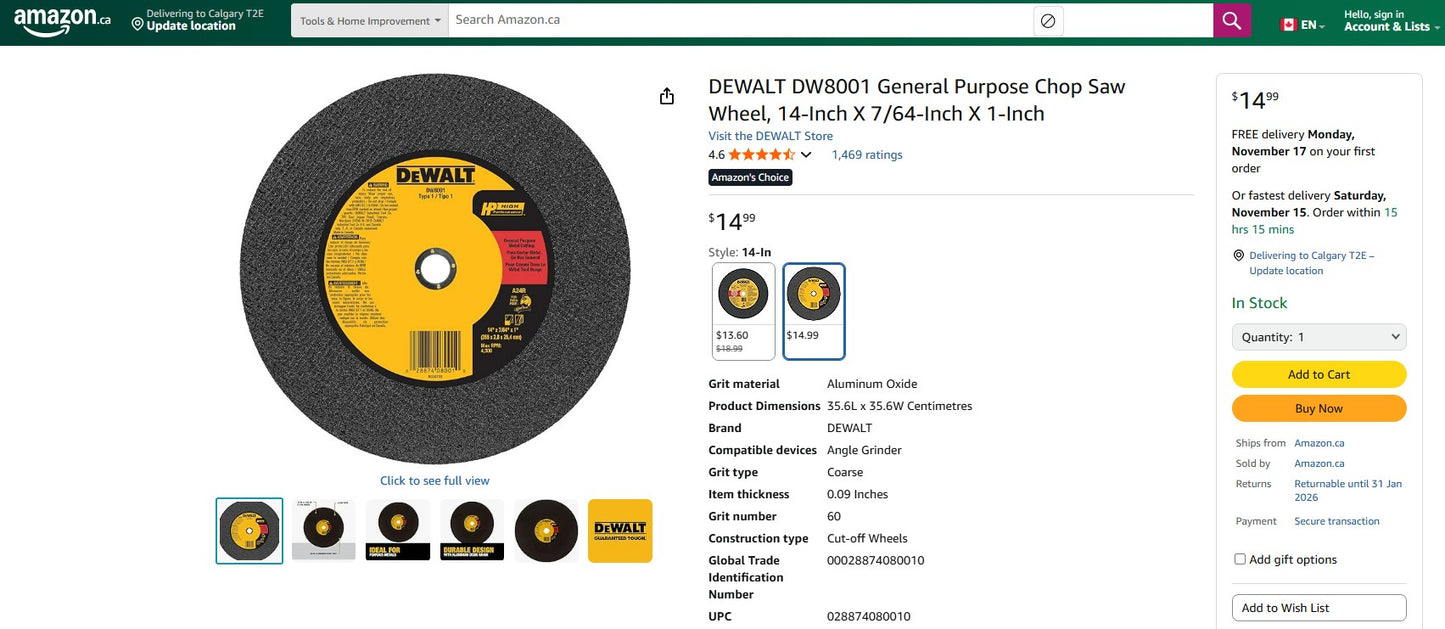Viewport: 1445px width, 629px height.
Task: Select the yellow DEWALT Guaranteed Tough thumbnail
Action: (619, 530)
